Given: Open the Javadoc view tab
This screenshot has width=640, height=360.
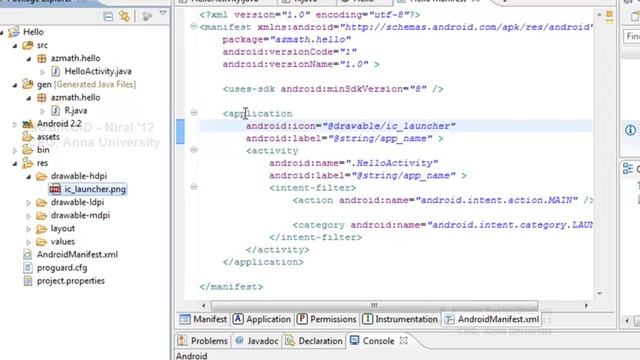Looking at the screenshot, I should [x=257, y=341].
